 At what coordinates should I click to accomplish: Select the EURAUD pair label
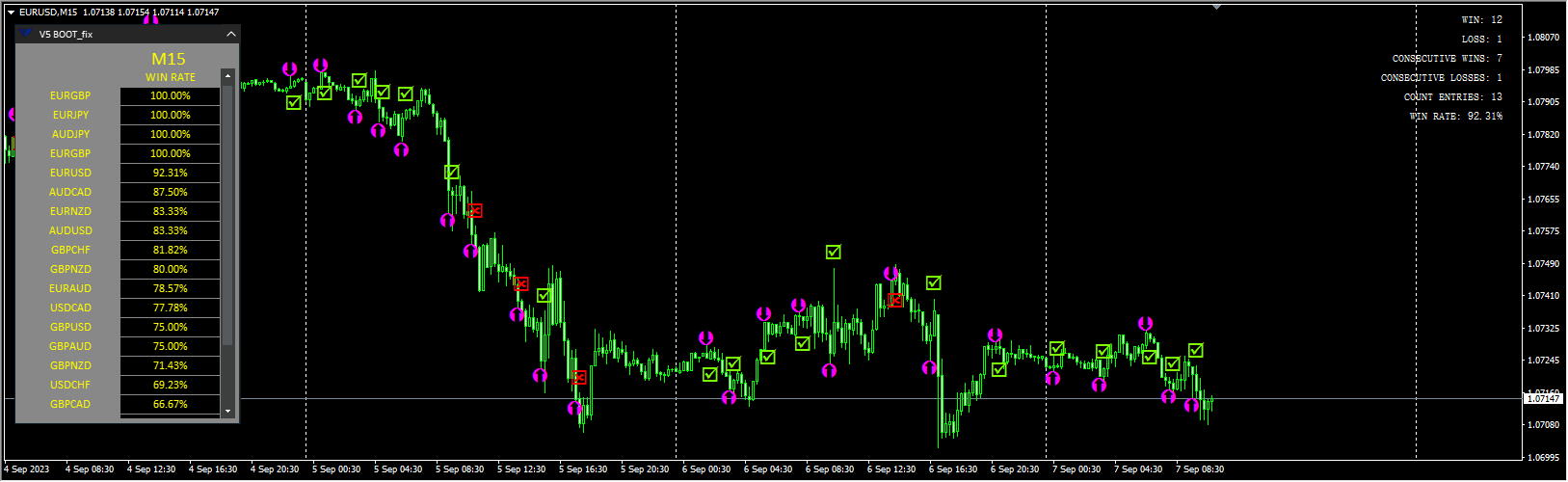pyautogui.click(x=70, y=288)
